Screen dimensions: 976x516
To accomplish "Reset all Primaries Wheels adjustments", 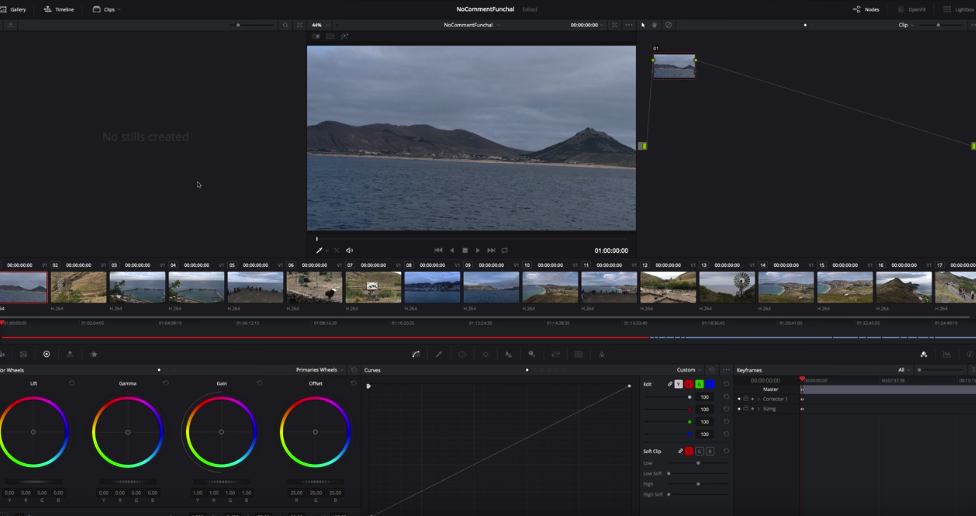I will click(x=354, y=370).
